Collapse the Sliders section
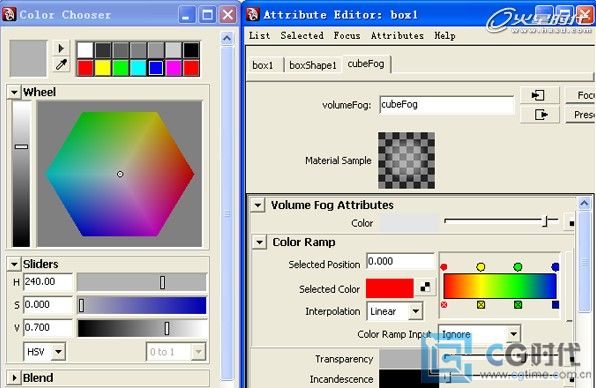 14,264
